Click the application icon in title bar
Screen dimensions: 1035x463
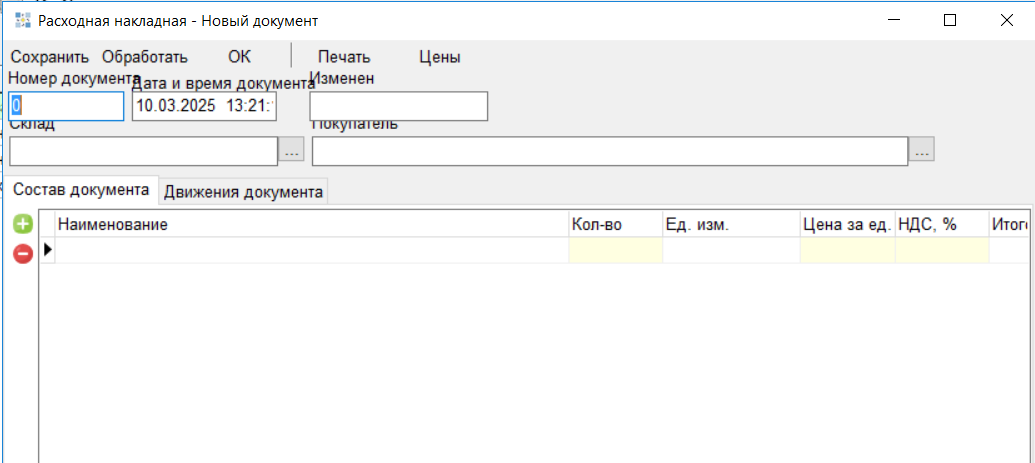coord(23,20)
